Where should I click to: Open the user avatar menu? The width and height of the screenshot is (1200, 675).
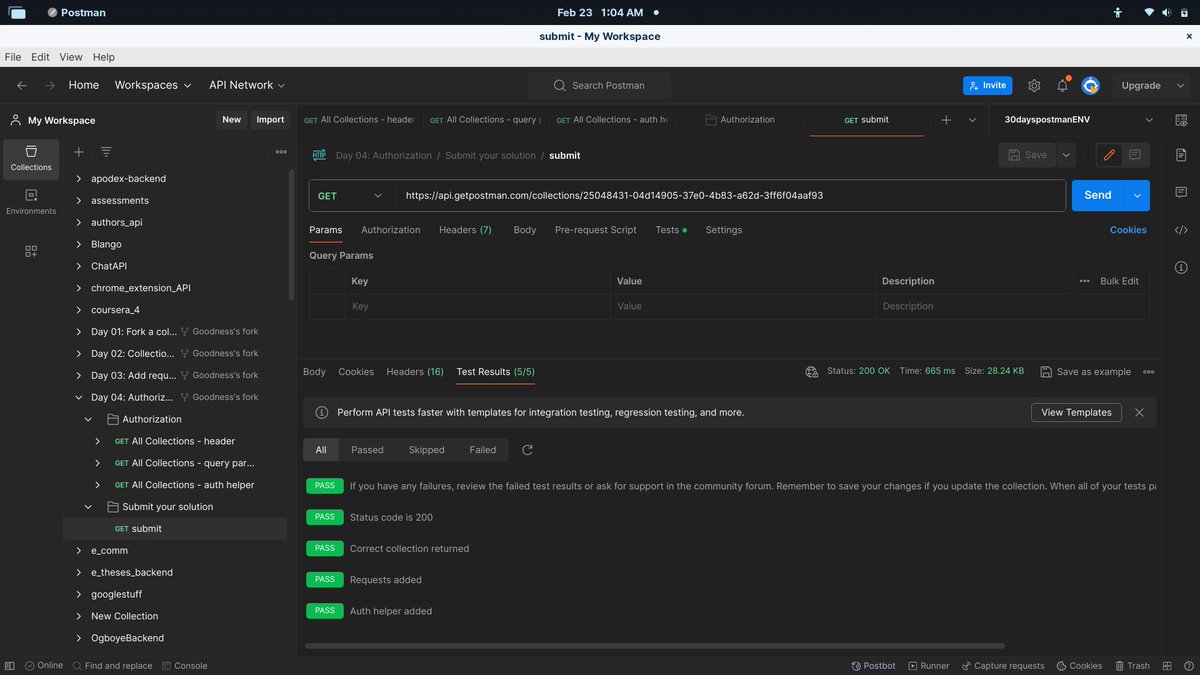(1090, 85)
